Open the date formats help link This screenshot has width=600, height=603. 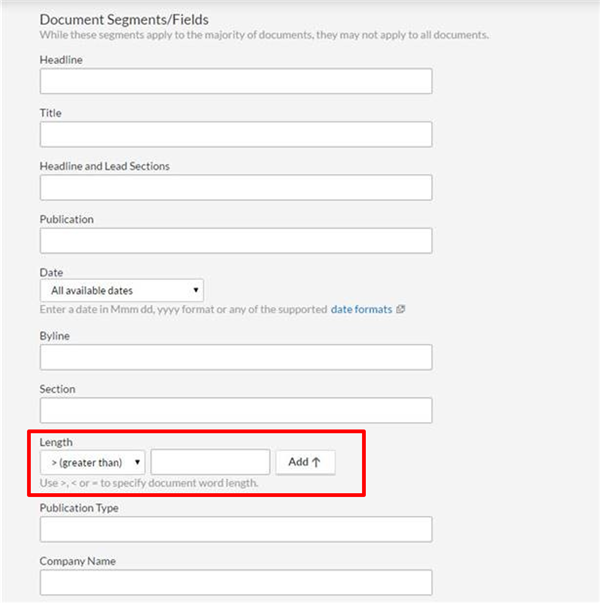click(361, 309)
